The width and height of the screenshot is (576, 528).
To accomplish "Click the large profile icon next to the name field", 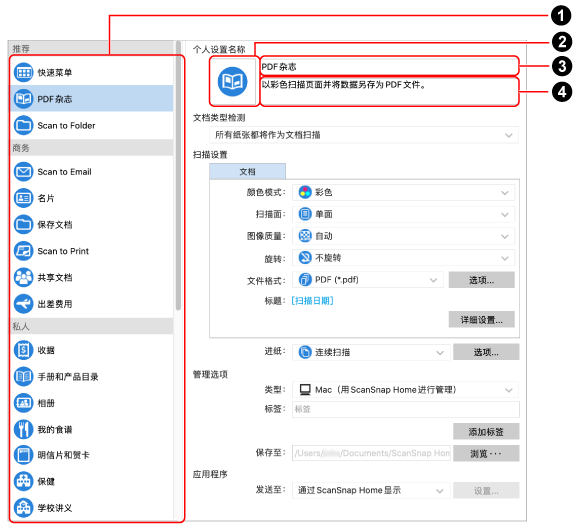I will (233, 81).
